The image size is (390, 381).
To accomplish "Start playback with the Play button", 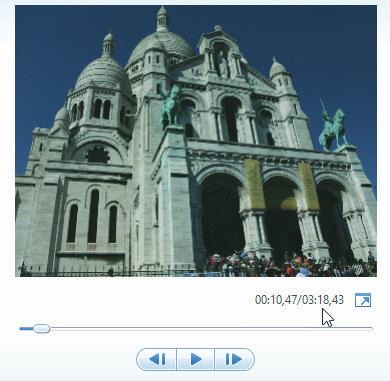I will click(x=195, y=359).
